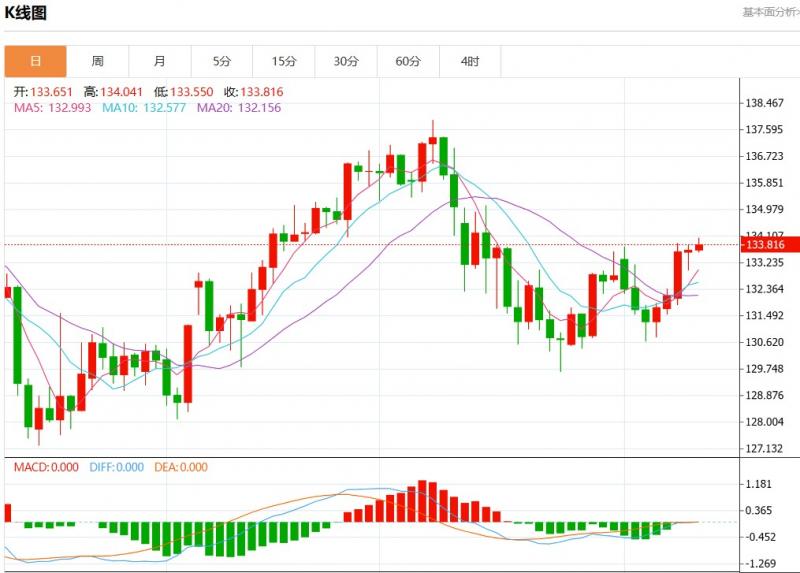Image resolution: width=800 pixels, height=573 pixels.
Task: Click the MA20 indicator label
Action: click(238, 107)
